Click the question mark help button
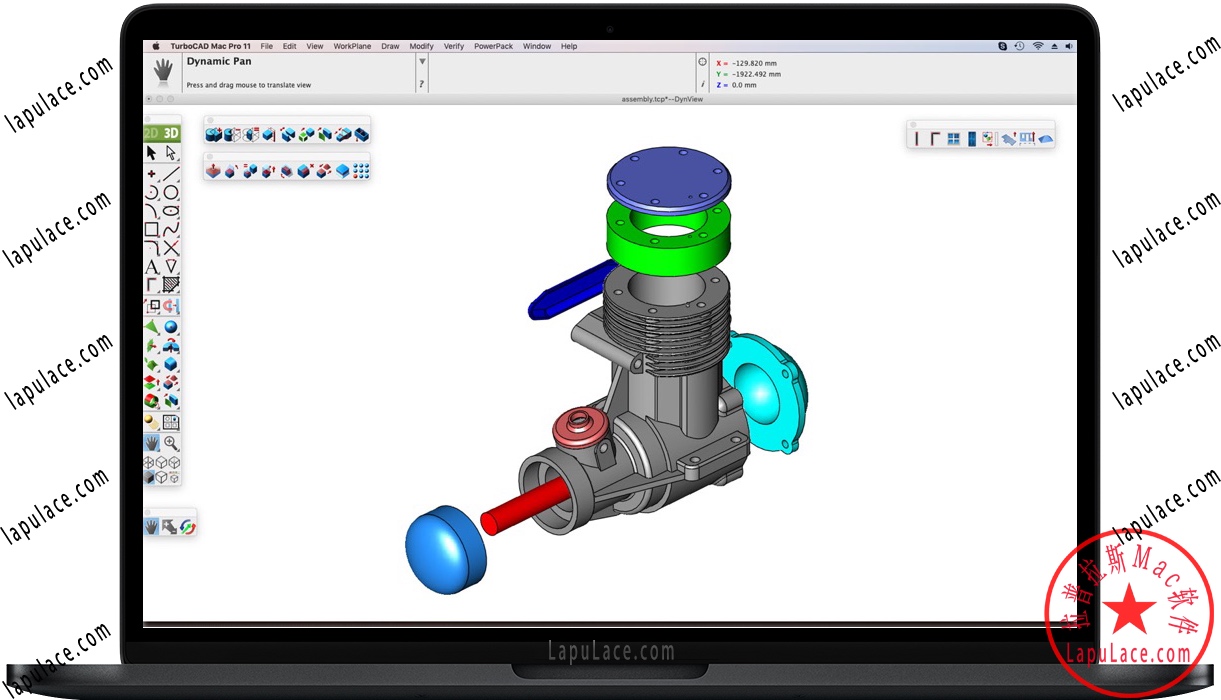The image size is (1221, 700). pos(422,84)
